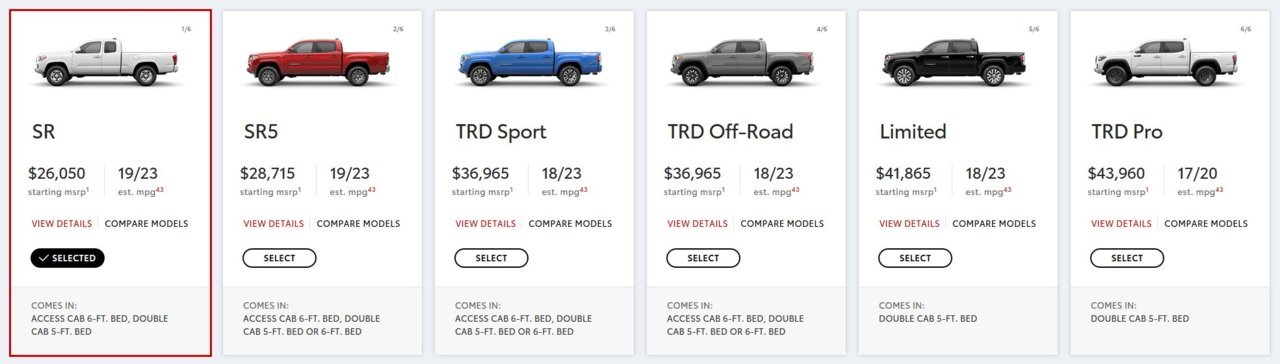Compare models from the SR5 card

358,224
